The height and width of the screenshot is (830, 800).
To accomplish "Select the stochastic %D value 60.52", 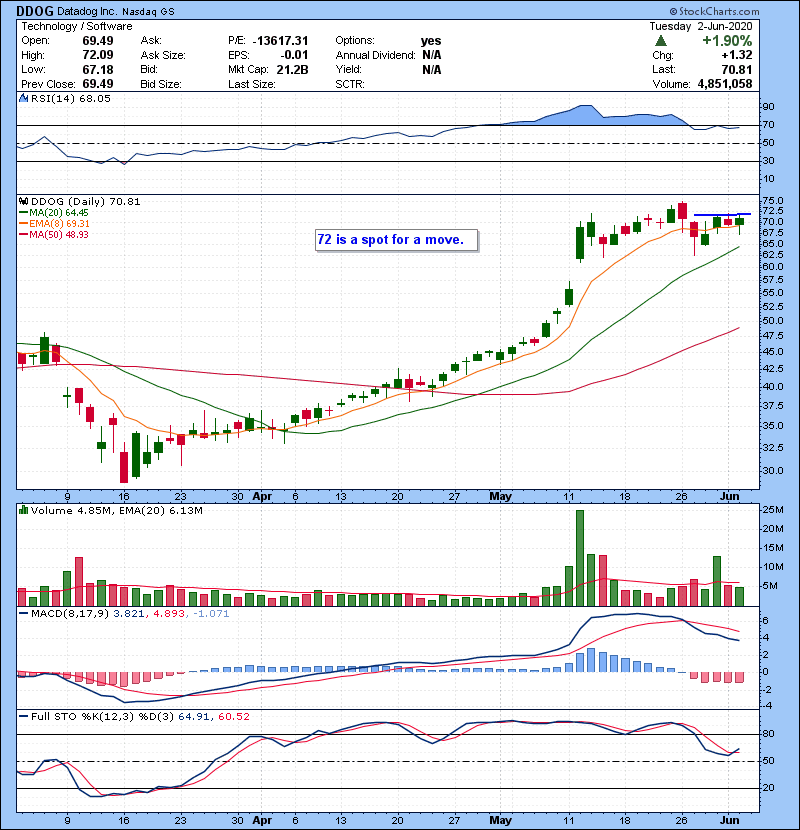I will [233, 716].
